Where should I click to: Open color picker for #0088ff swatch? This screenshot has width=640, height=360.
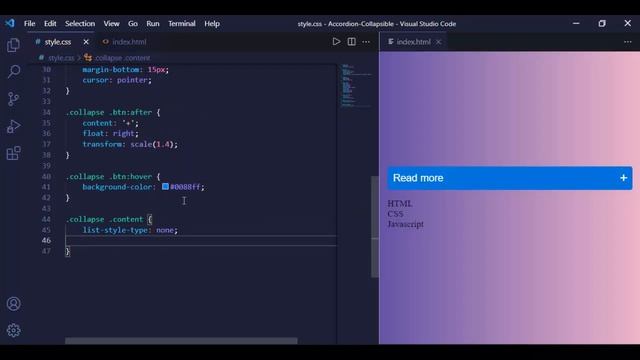pyautogui.click(x=165, y=187)
